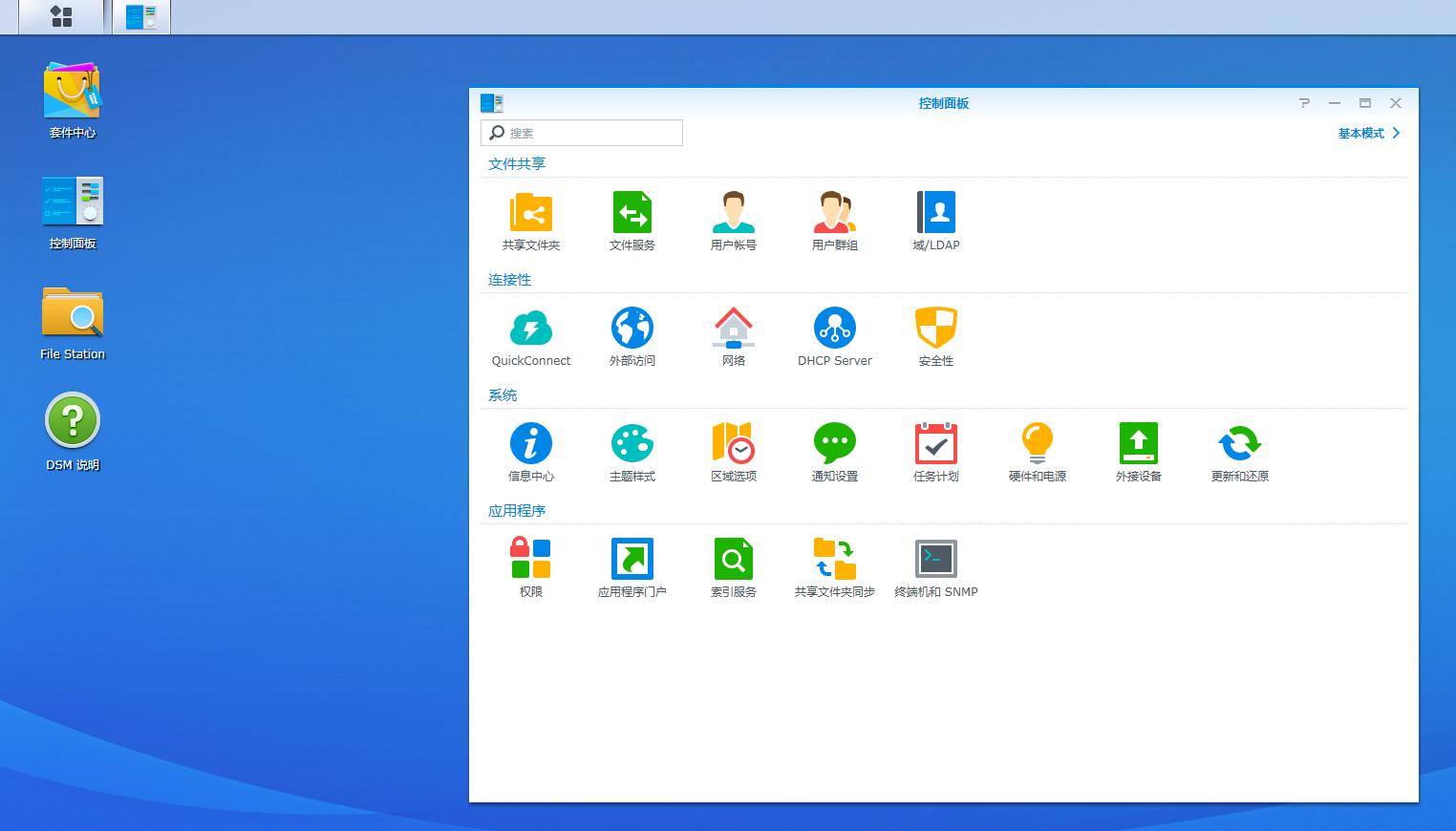Switch to 基本模式 basic mode

pyautogui.click(x=1368, y=134)
